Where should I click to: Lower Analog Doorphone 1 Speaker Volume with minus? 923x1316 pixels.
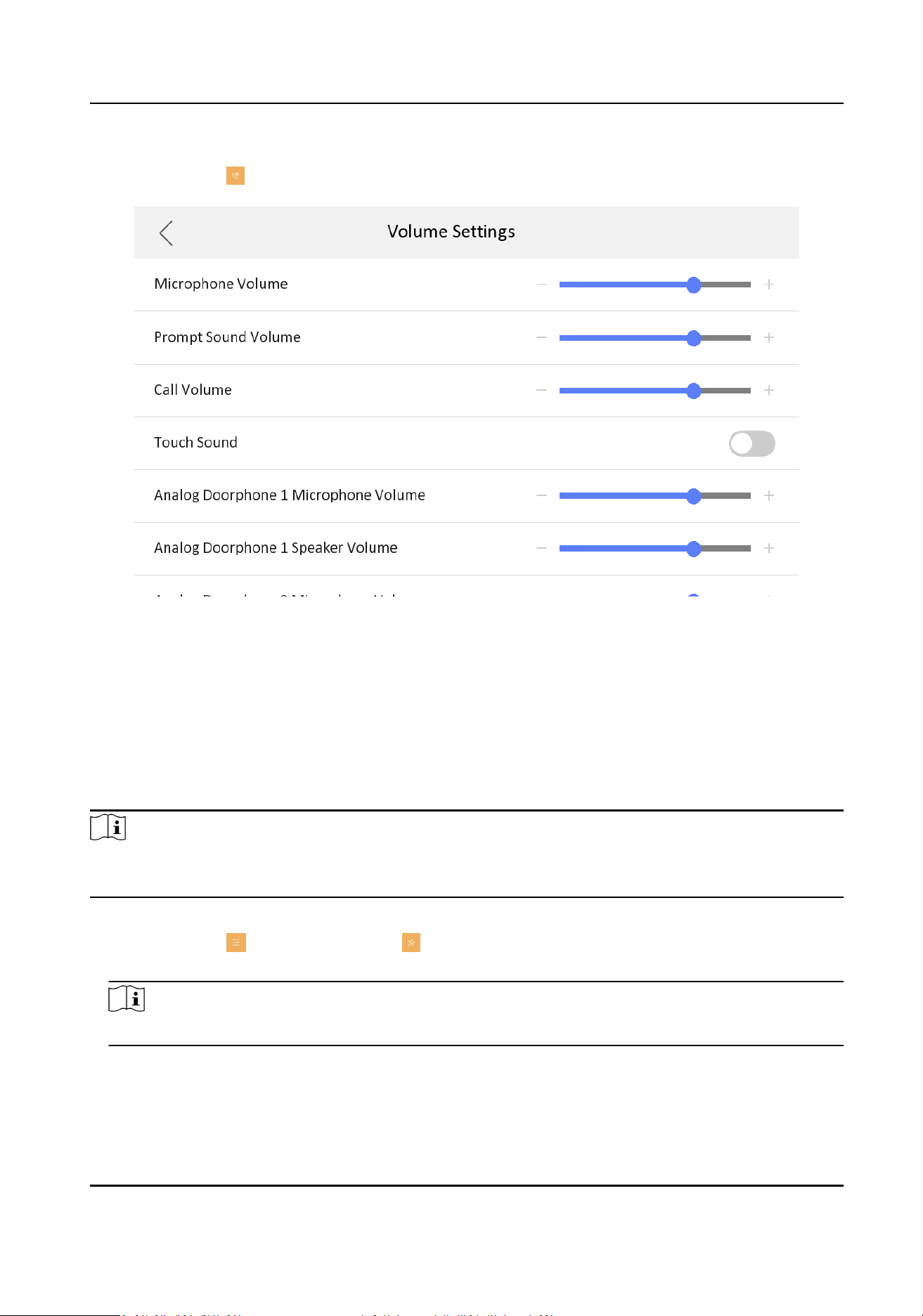pyautogui.click(x=541, y=549)
